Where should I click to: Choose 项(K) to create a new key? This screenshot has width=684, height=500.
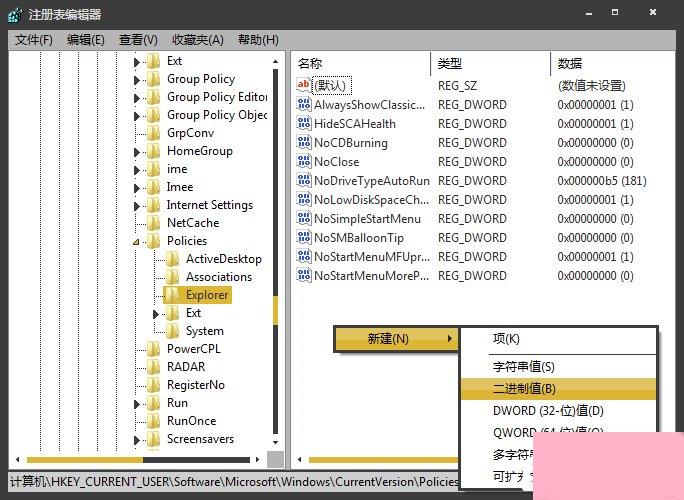click(558, 339)
